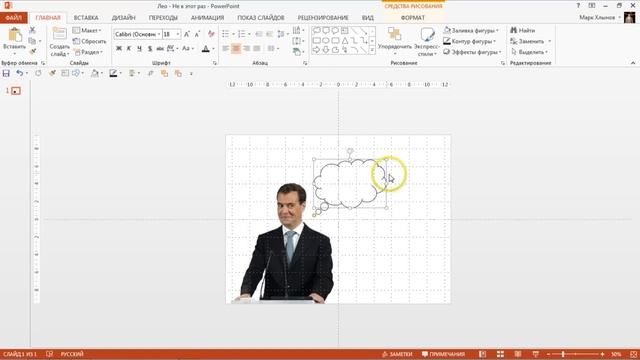Screen dimensions: 640x360
Task: Open Контур фигуры (Shape Outline) menu
Action: pyautogui.click(x=470, y=41)
